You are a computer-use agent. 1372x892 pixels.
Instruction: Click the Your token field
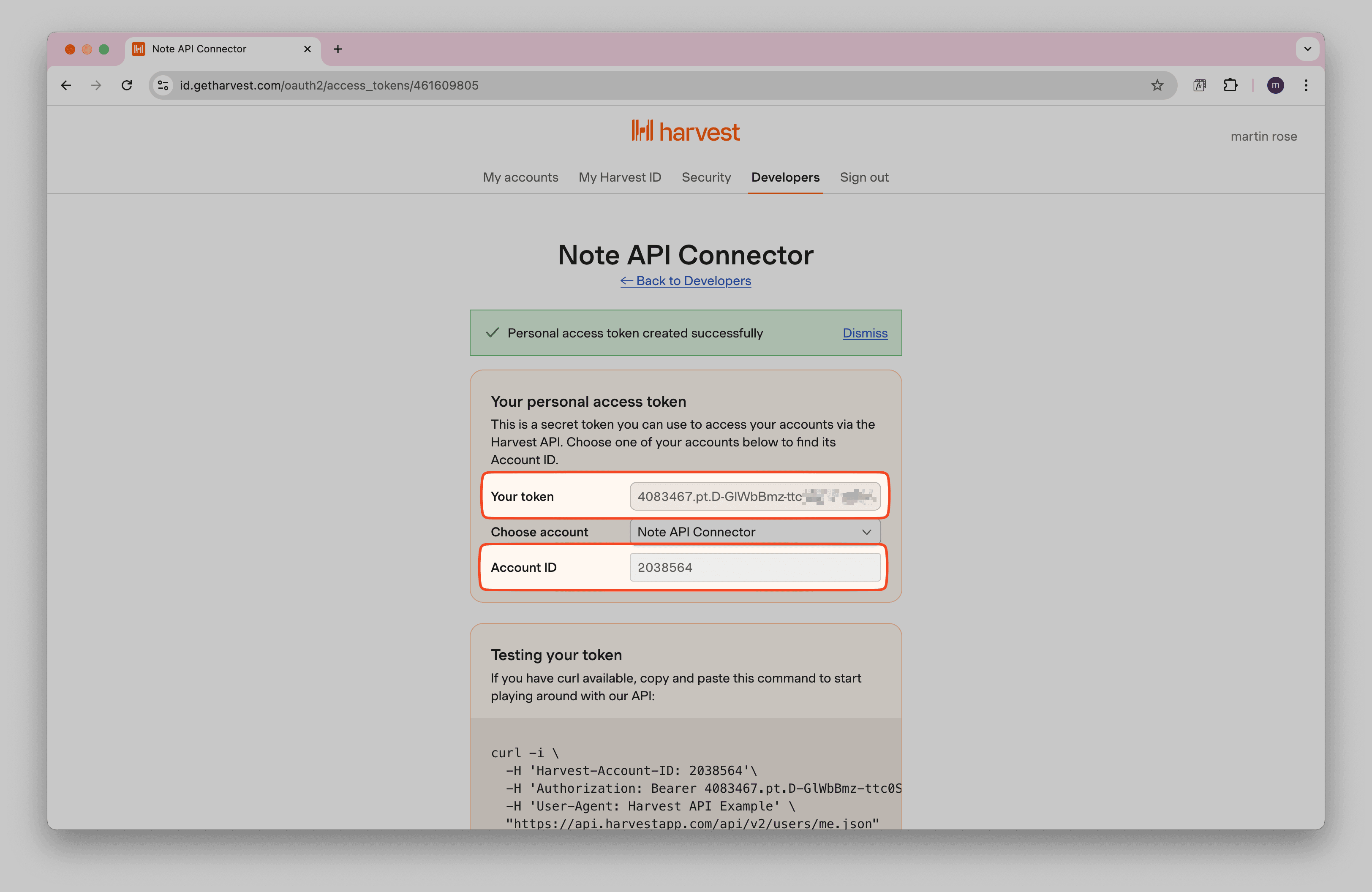pos(754,496)
